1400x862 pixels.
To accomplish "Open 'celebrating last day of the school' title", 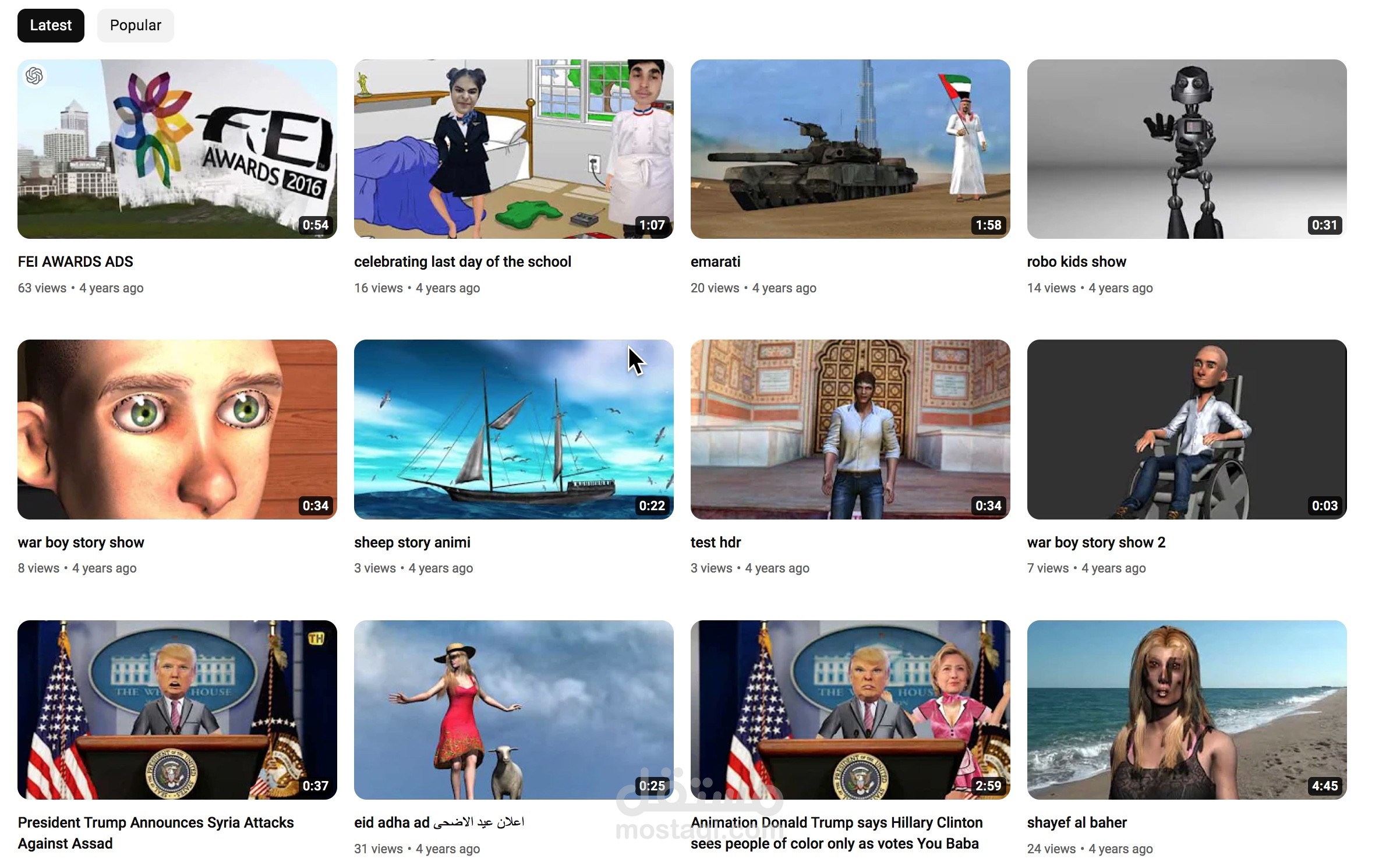I will click(x=462, y=262).
